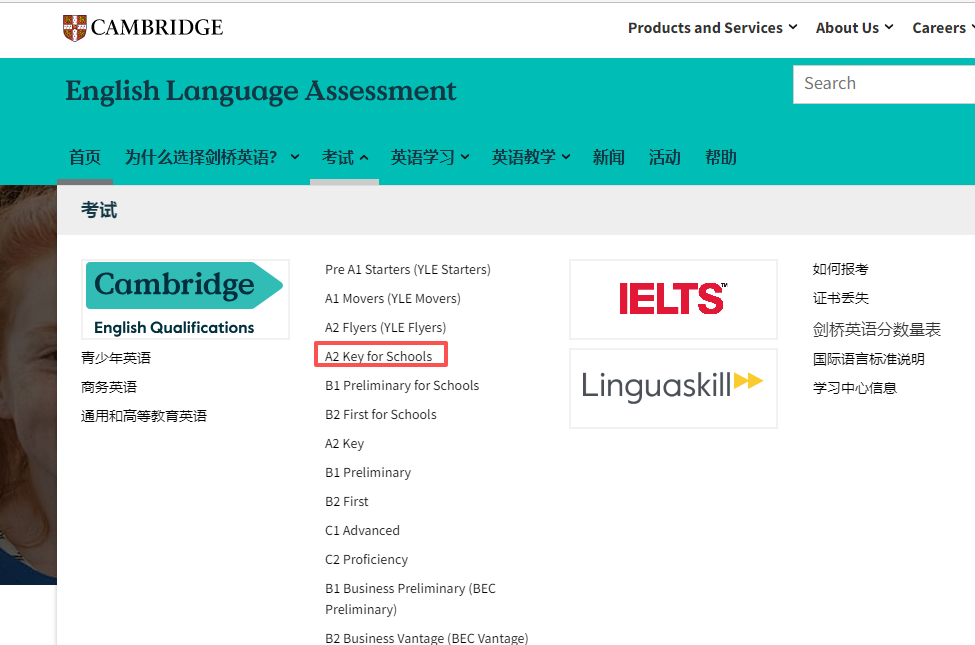975x645 pixels.
Task: Open the 英语教学 menu
Action: (x=531, y=157)
